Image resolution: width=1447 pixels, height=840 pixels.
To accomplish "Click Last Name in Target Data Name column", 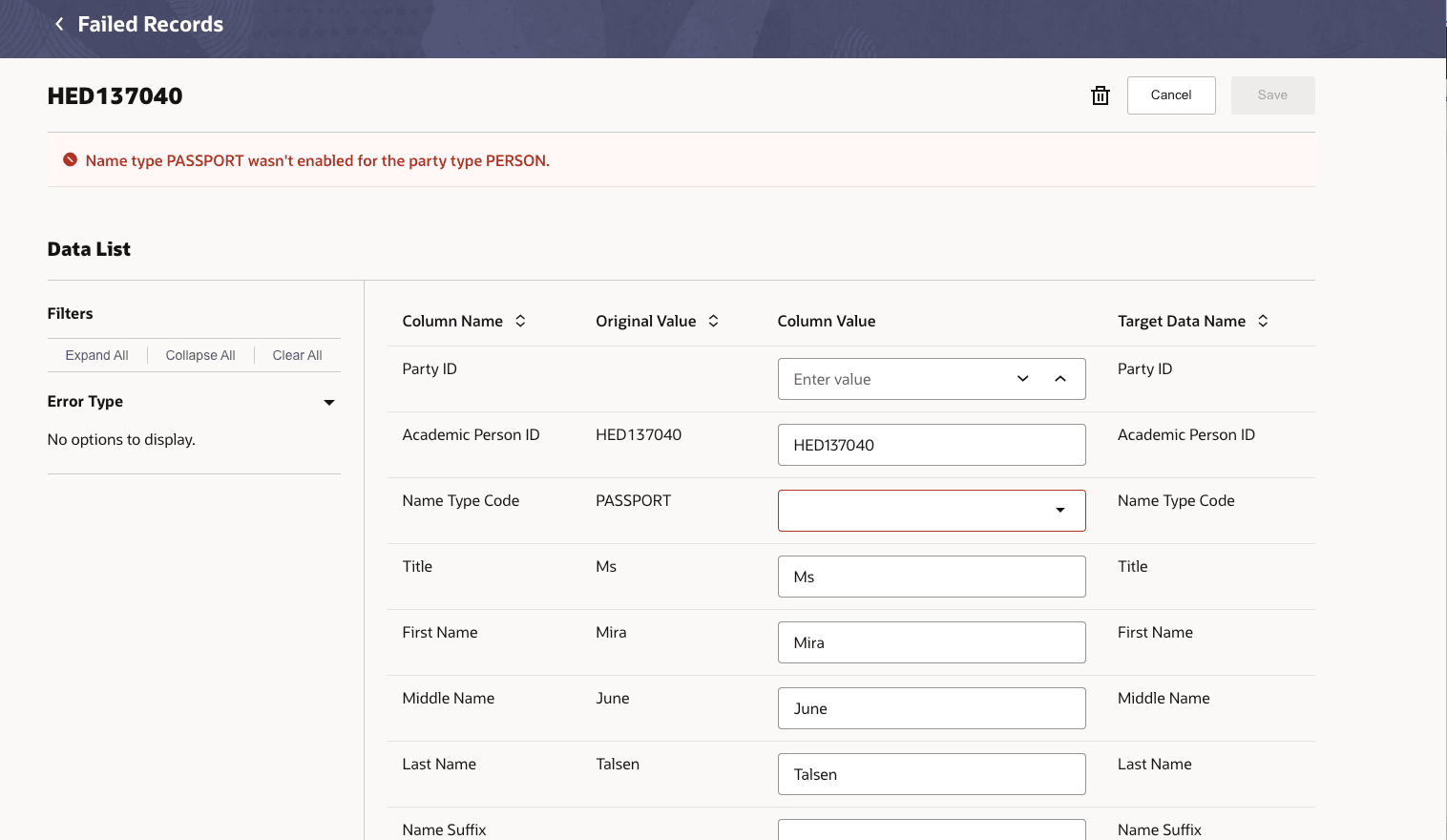I will (1155, 764).
